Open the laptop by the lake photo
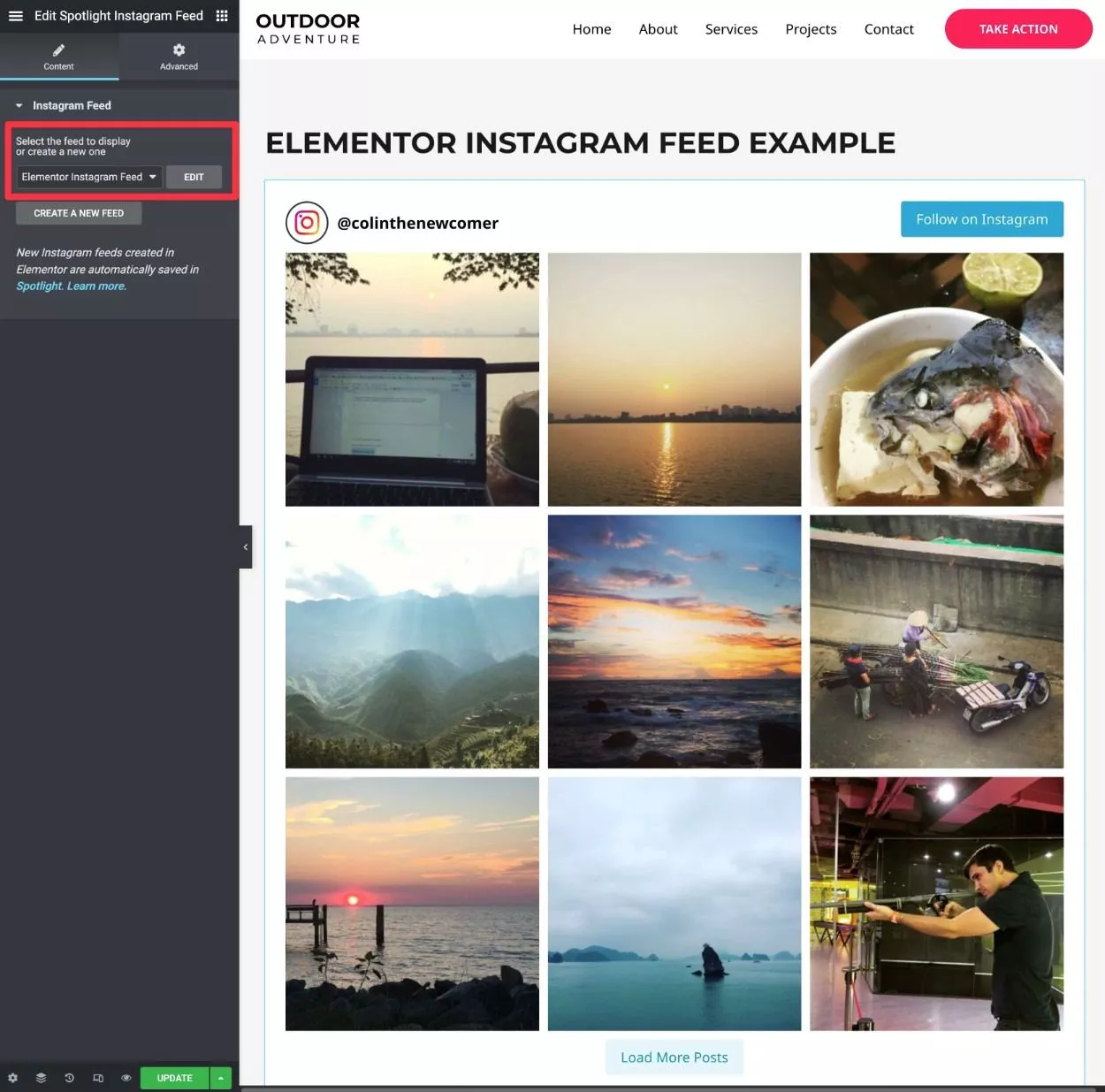 point(412,379)
